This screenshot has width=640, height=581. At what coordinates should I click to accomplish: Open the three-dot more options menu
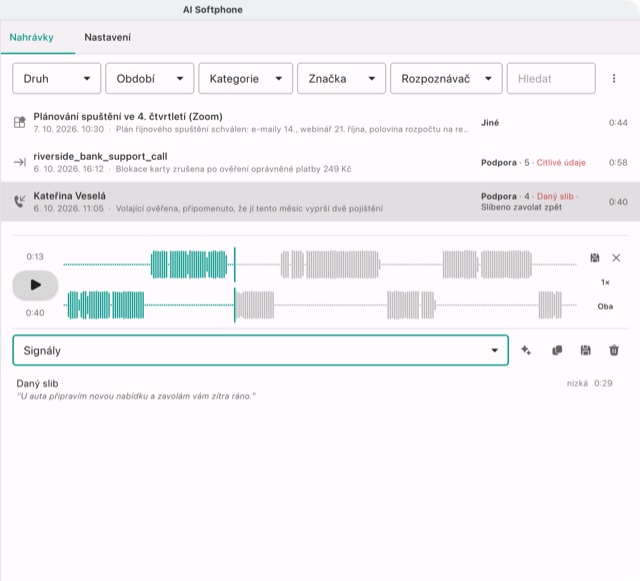point(614,78)
